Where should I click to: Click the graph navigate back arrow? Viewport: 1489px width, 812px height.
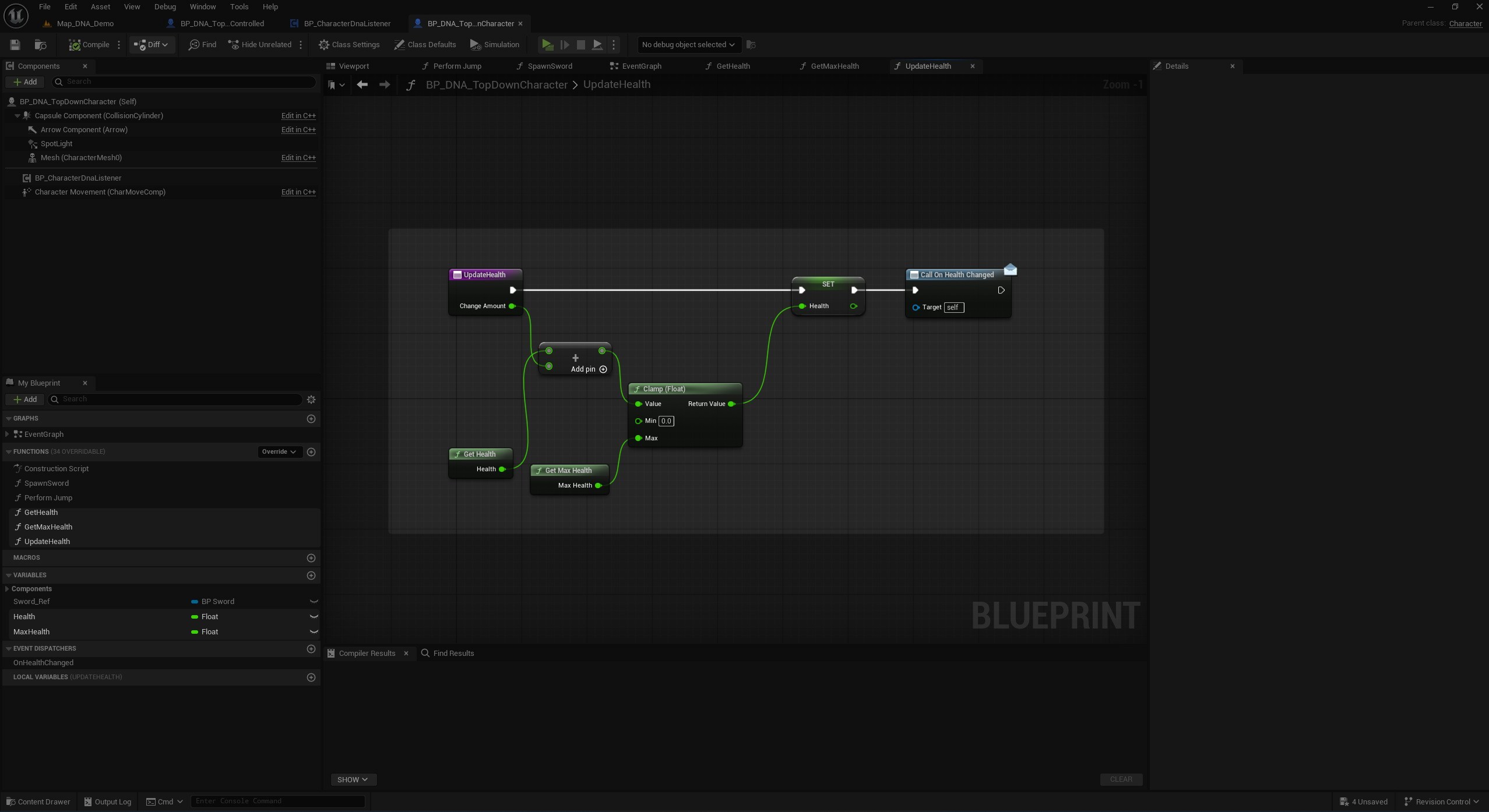coord(362,85)
